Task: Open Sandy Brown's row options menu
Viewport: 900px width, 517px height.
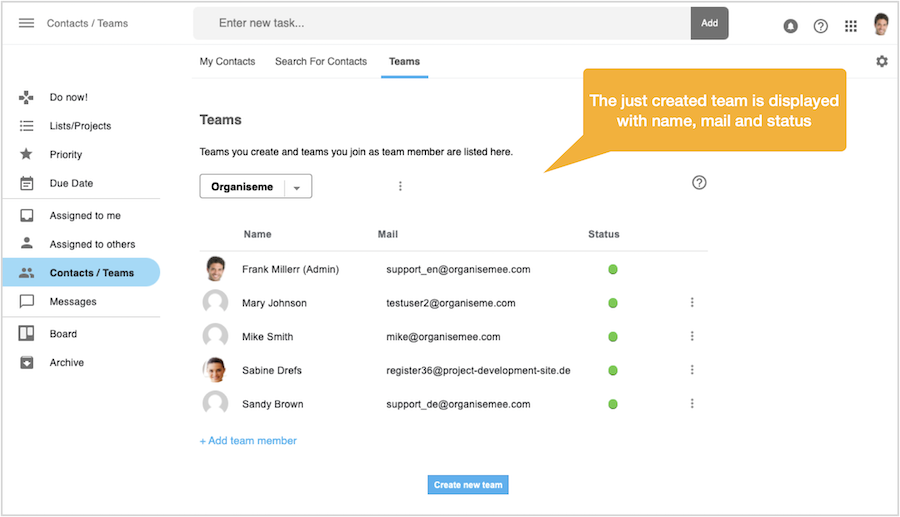Action: click(x=692, y=403)
